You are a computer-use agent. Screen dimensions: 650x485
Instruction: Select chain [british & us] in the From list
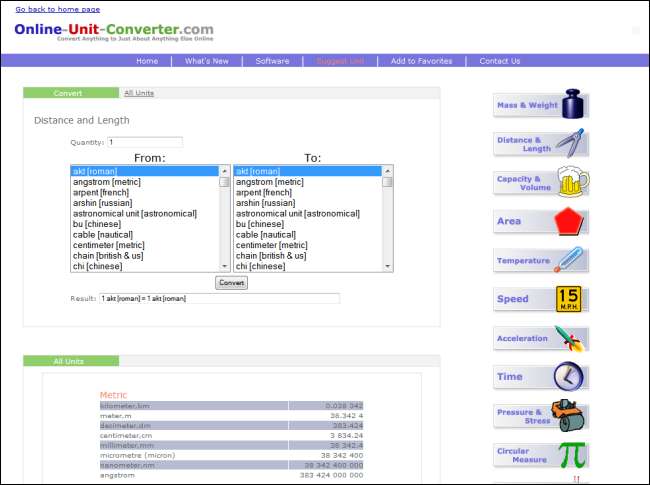(145, 256)
